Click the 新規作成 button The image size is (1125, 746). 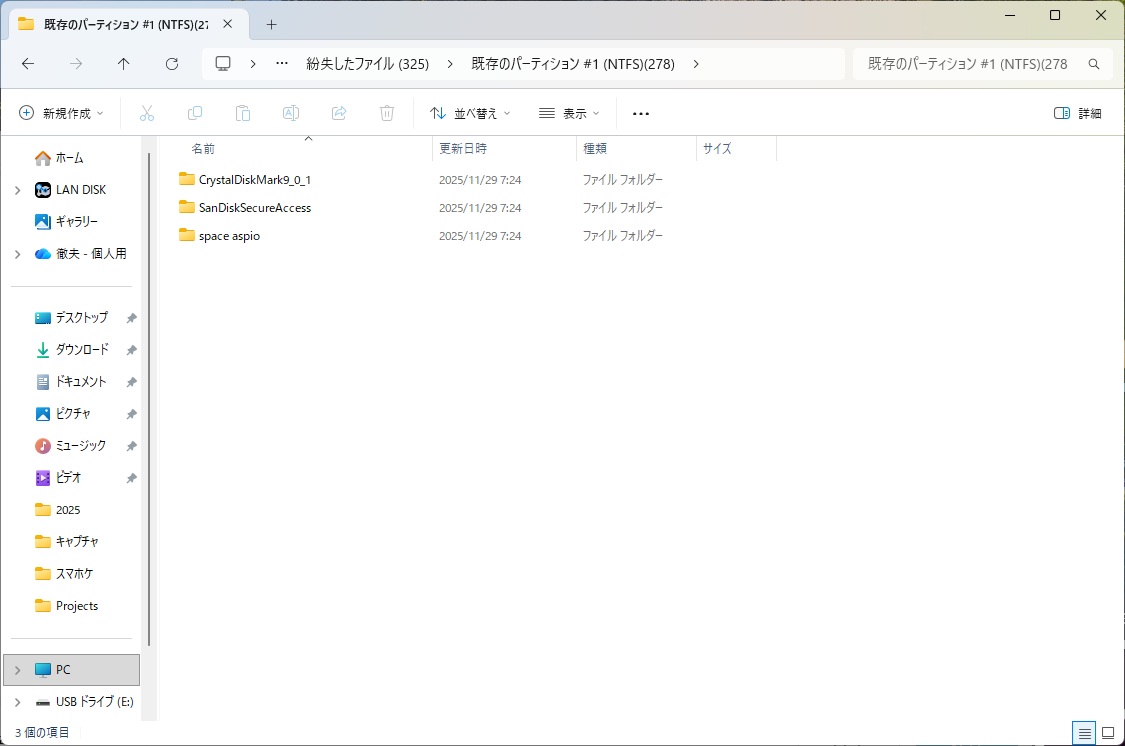[x=62, y=113]
